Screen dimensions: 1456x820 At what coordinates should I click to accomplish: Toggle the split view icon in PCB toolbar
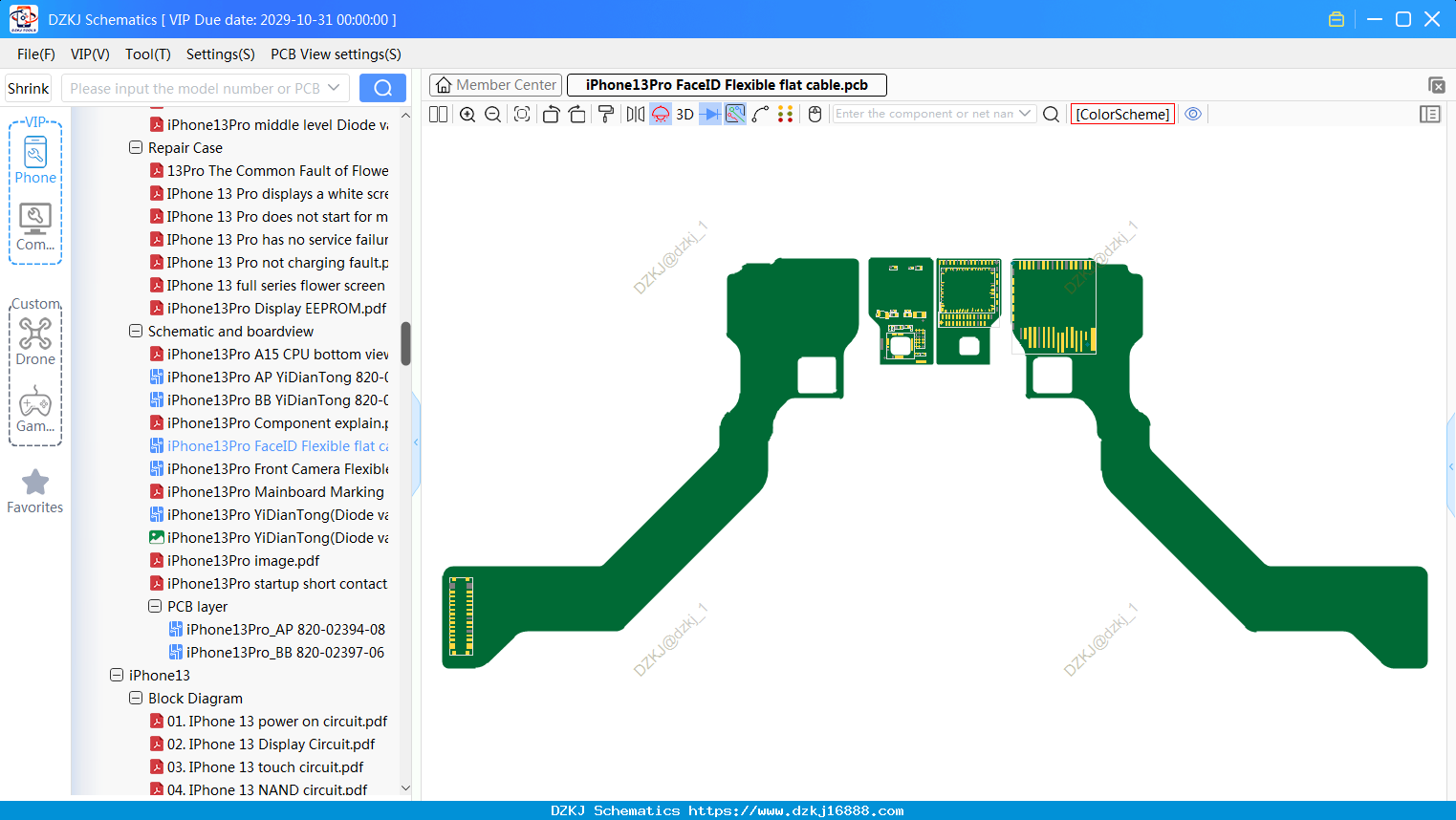click(438, 114)
